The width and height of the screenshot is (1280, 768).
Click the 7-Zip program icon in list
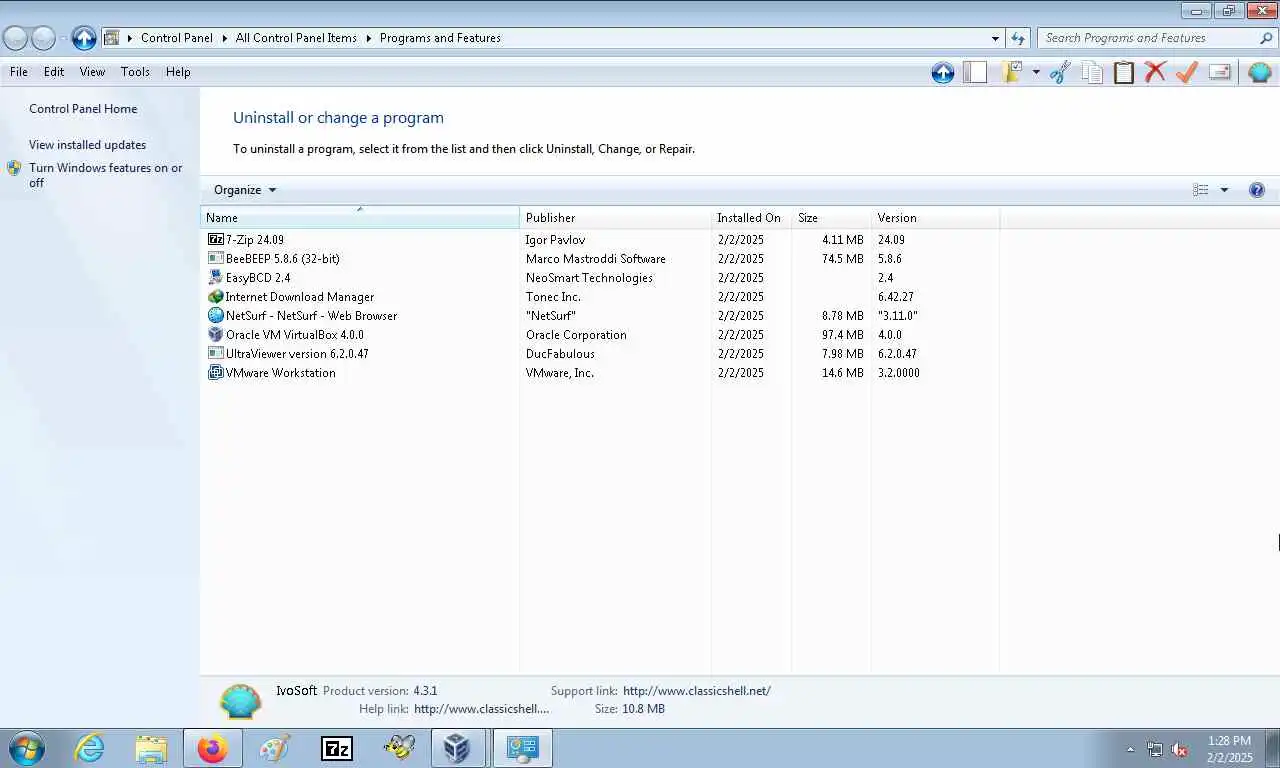215,239
